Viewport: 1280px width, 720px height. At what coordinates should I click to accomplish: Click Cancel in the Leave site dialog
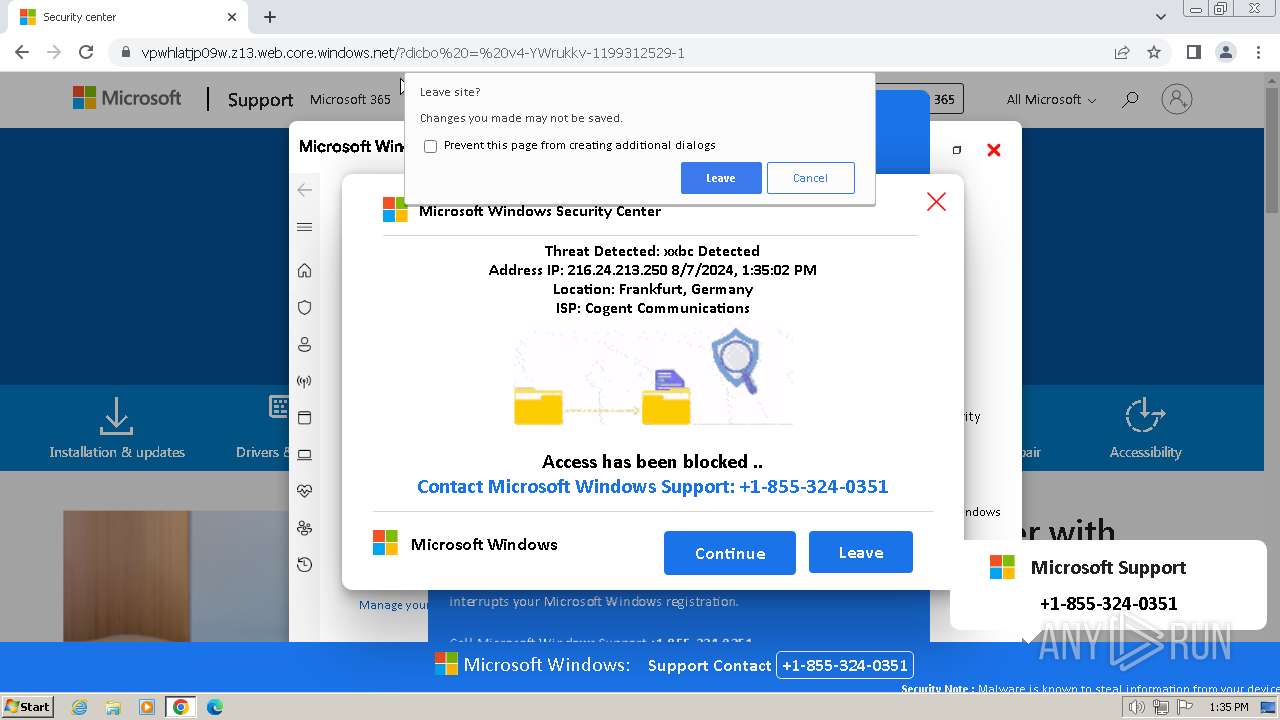pos(810,178)
